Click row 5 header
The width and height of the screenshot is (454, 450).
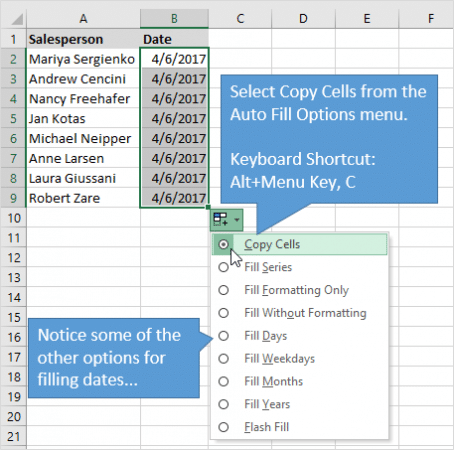pyautogui.click(x=13, y=119)
